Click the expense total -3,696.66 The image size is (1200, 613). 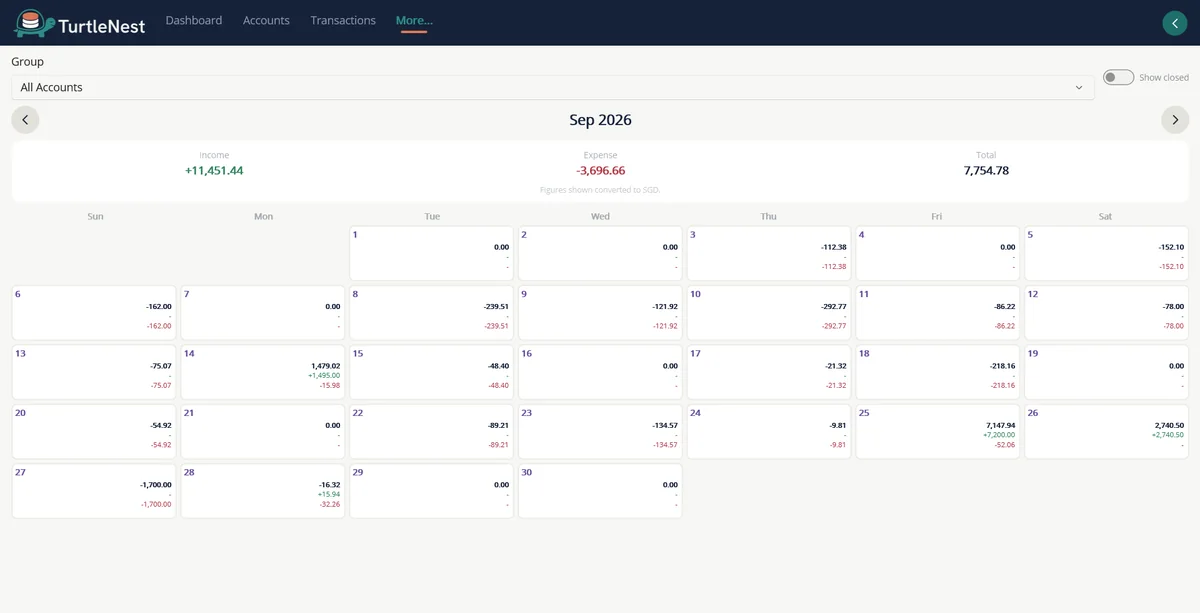600,171
